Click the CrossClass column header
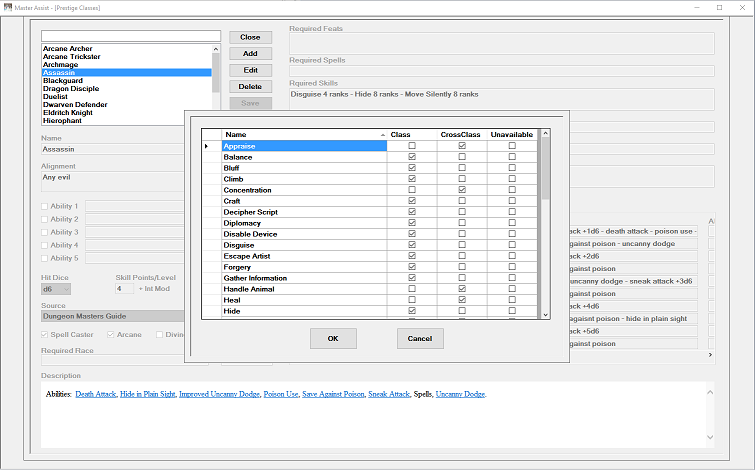This screenshot has height=470, width=755. (x=462, y=134)
